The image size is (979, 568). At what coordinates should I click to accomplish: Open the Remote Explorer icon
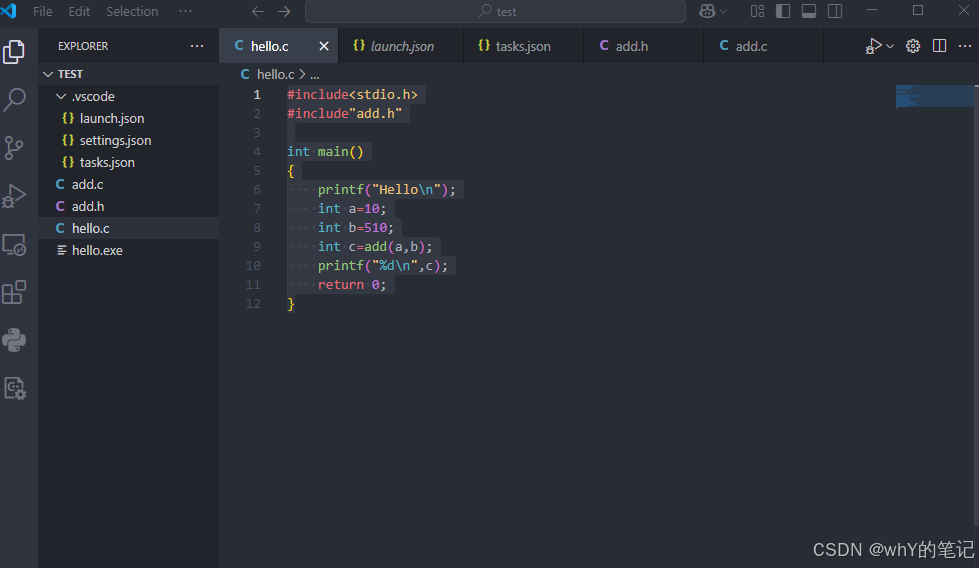click(x=14, y=245)
